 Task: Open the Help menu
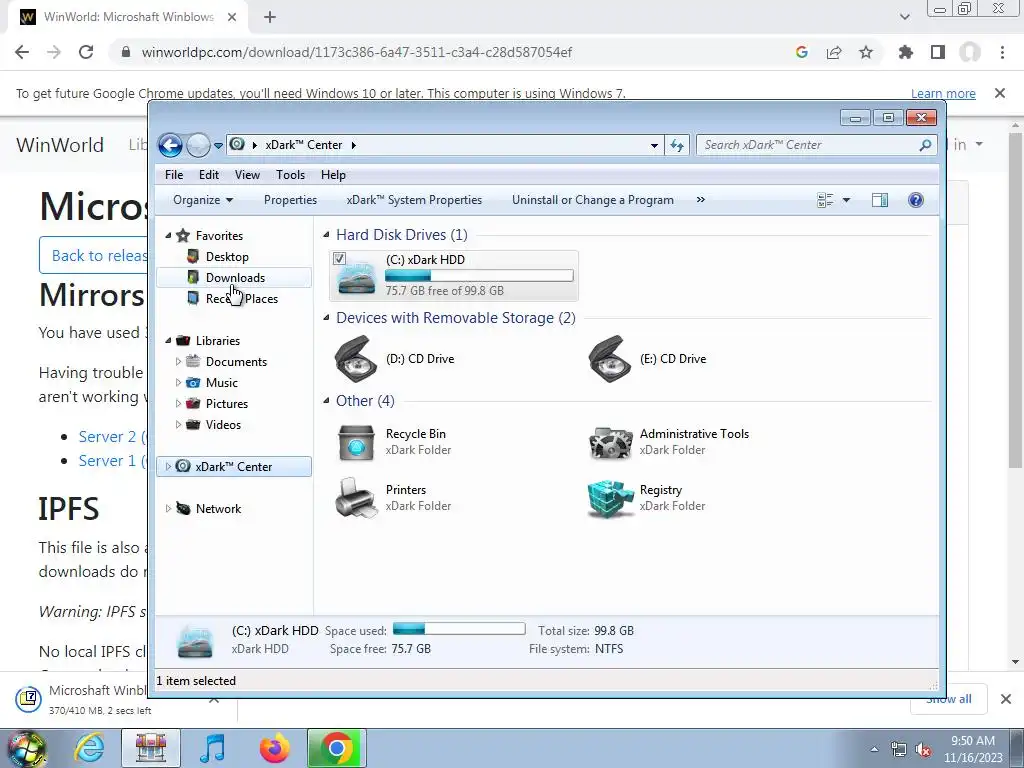click(x=333, y=175)
